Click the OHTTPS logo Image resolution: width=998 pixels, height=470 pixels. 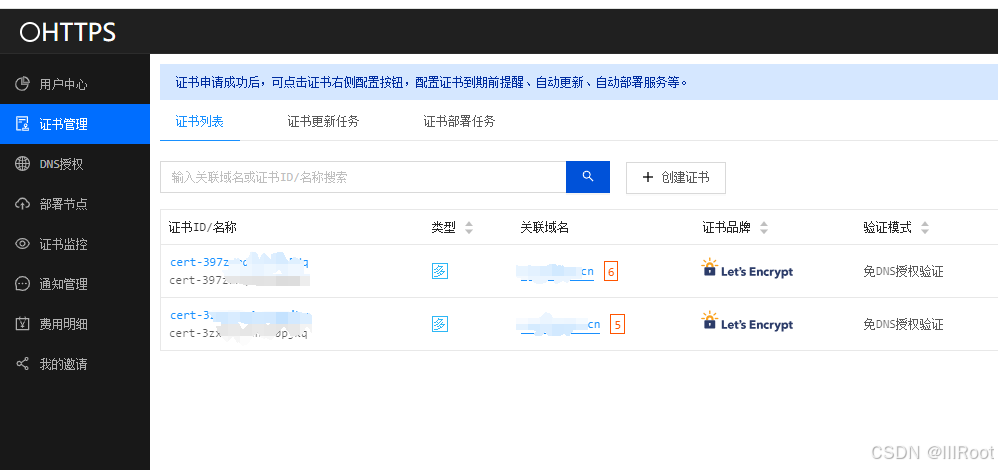coord(67,32)
